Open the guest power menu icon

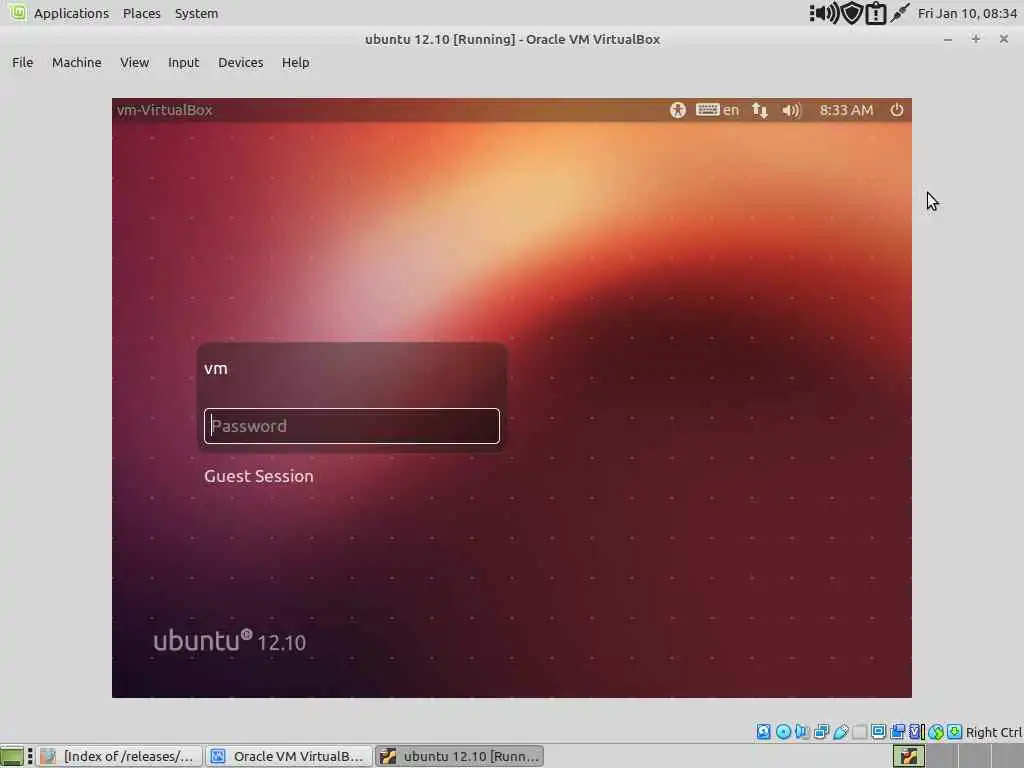tap(897, 110)
